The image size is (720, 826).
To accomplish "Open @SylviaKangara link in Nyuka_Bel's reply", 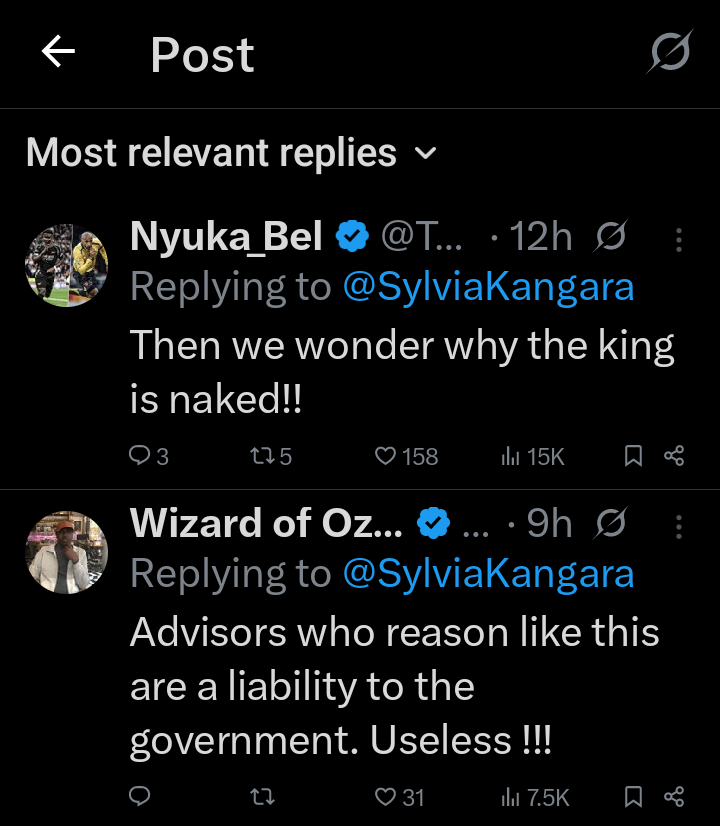I will [x=488, y=287].
